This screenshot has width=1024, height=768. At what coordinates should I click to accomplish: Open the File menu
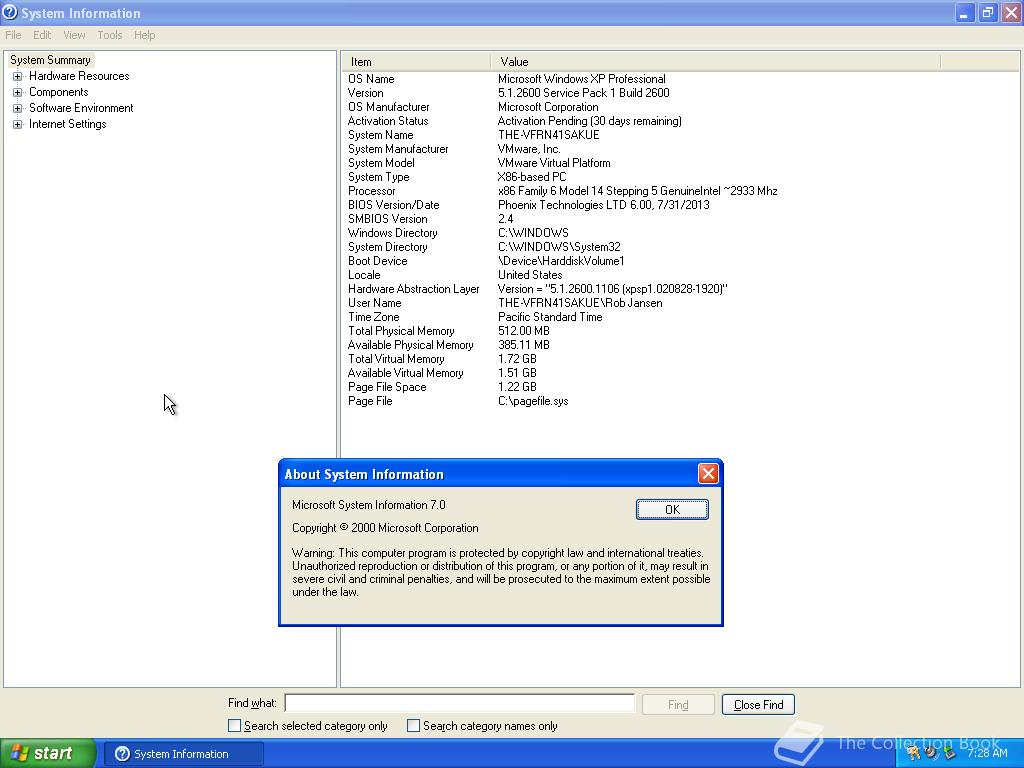click(13, 35)
